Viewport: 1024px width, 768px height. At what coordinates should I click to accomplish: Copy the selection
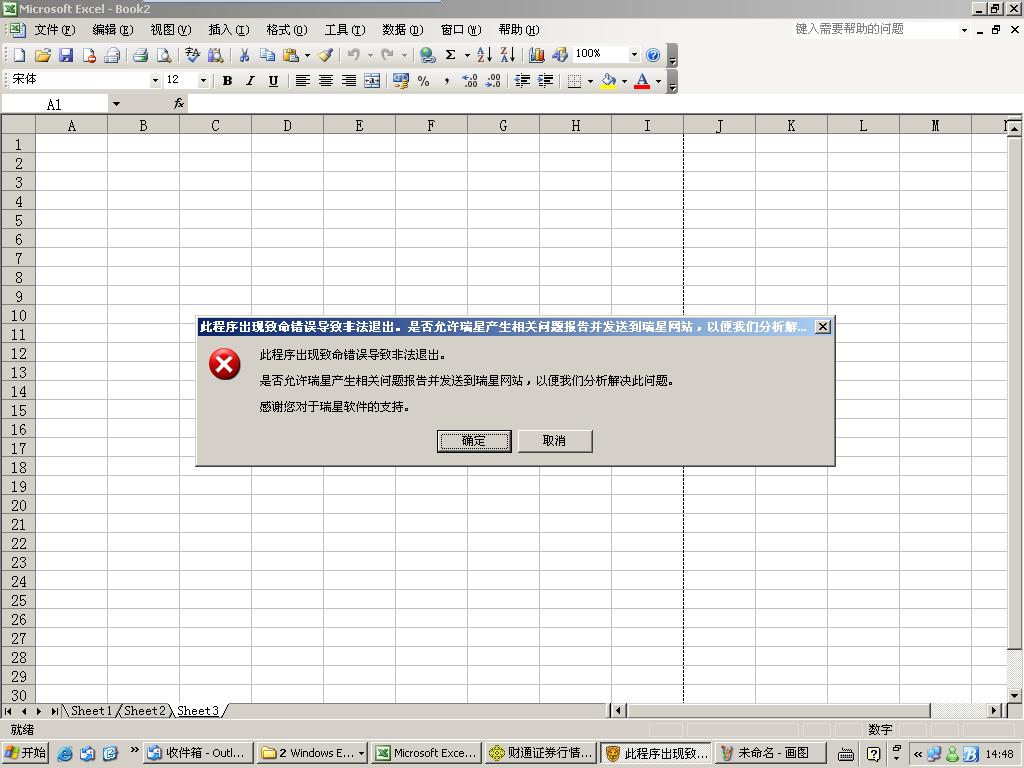pyautogui.click(x=267, y=55)
